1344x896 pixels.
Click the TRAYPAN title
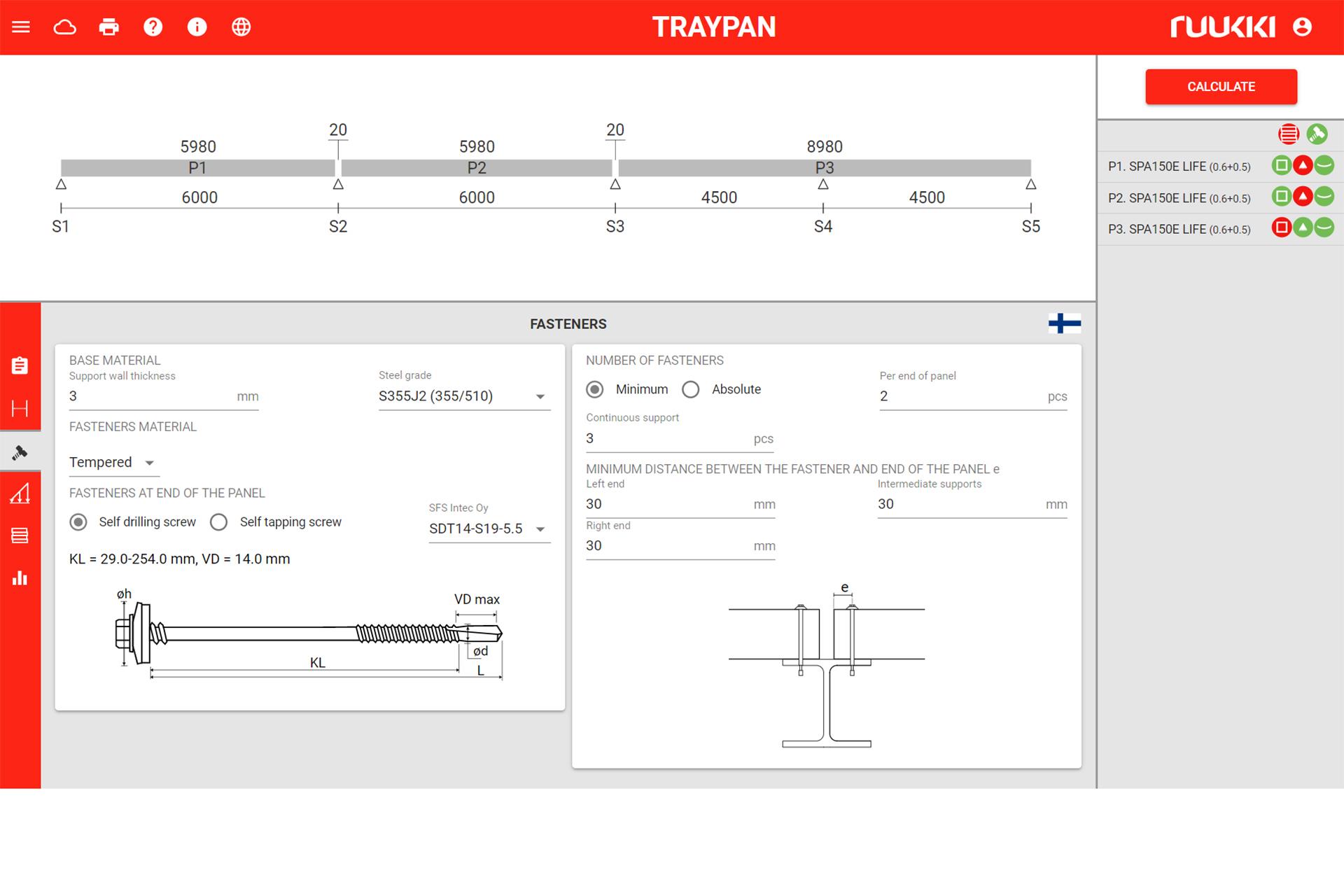point(714,27)
